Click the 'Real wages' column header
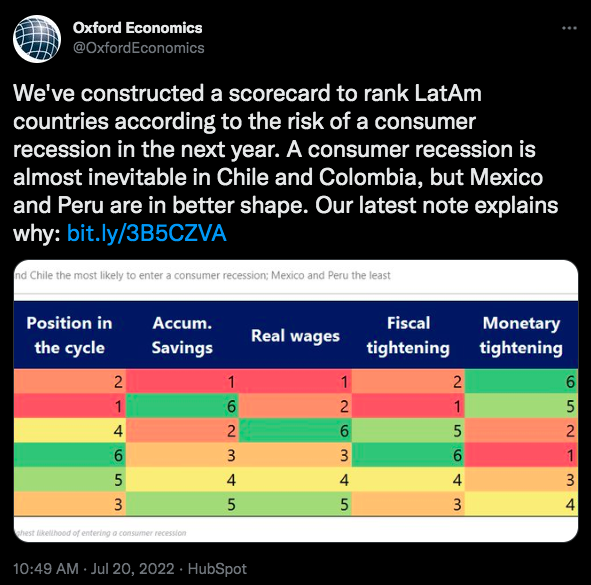The height and width of the screenshot is (585, 591). click(296, 335)
